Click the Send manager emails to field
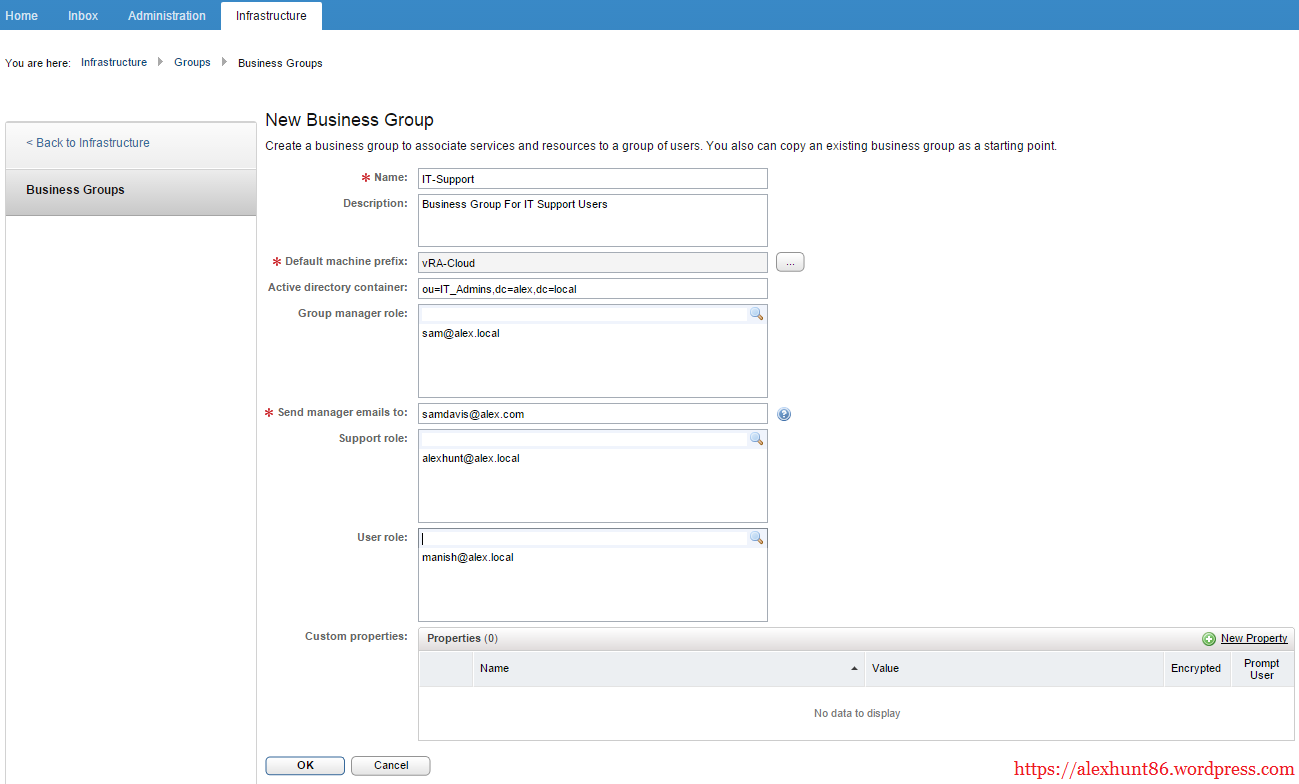1299x784 pixels. (592, 414)
